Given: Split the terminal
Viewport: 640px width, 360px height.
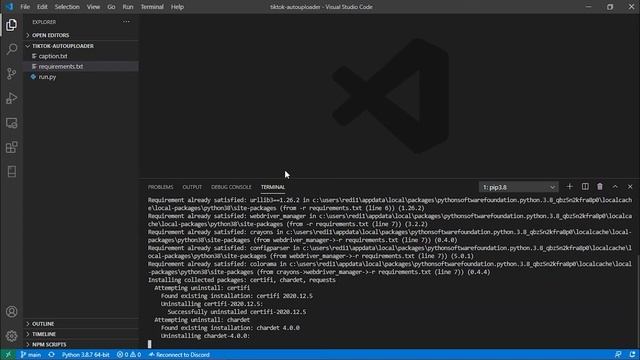Looking at the screenshot, I should (x=585, y=187).
